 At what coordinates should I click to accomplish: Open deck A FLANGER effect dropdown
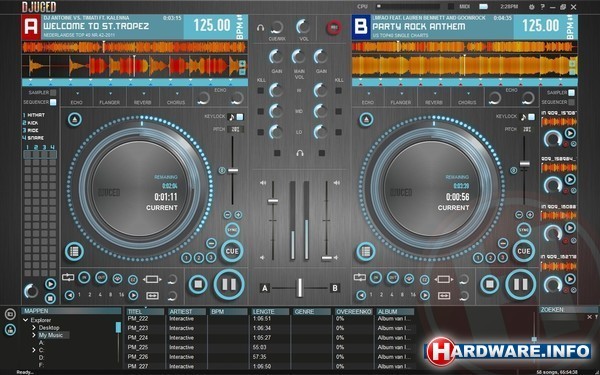click(x=110, y=93)
